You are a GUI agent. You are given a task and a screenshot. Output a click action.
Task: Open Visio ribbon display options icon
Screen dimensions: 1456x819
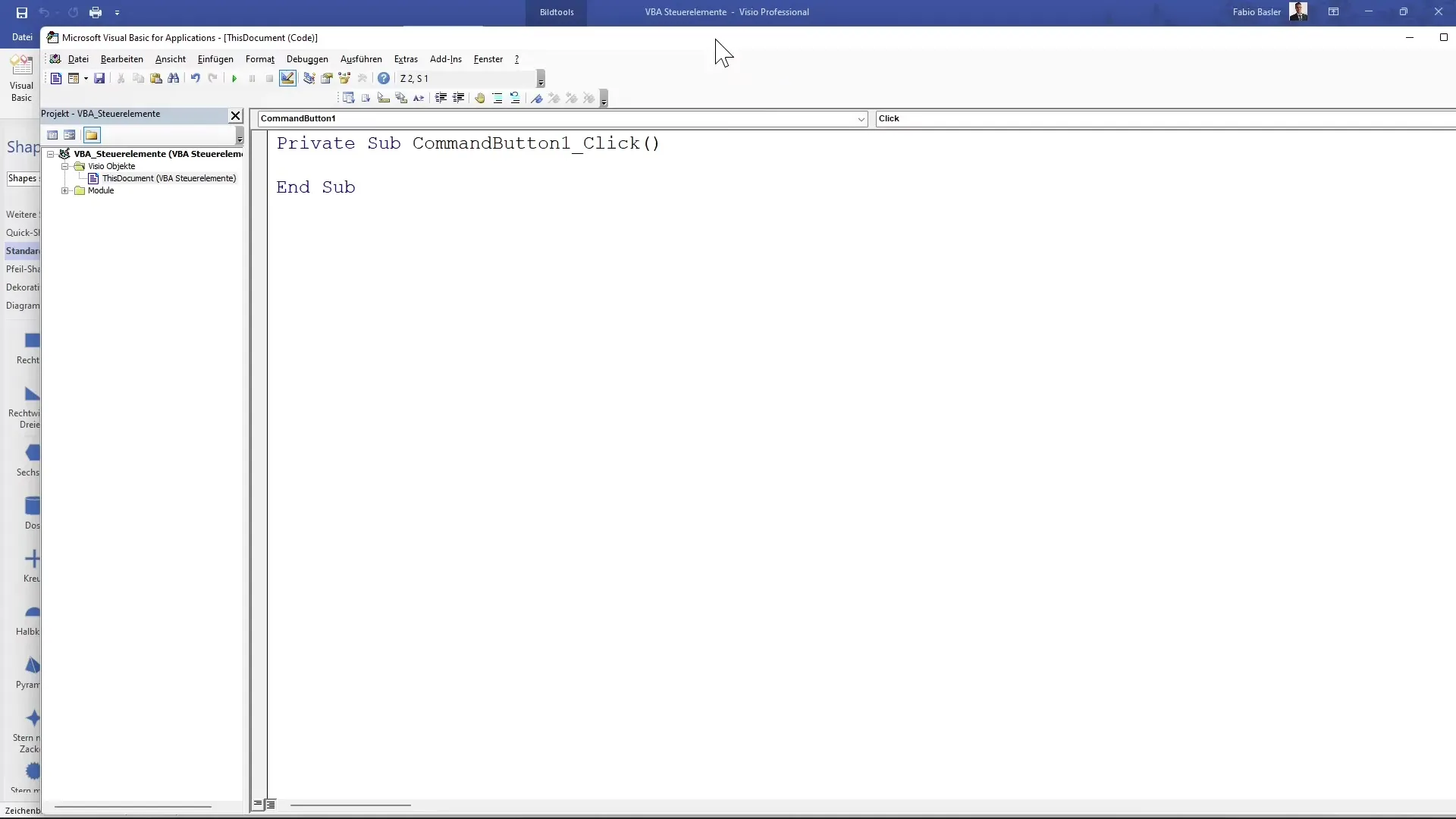coord(1333,12)
